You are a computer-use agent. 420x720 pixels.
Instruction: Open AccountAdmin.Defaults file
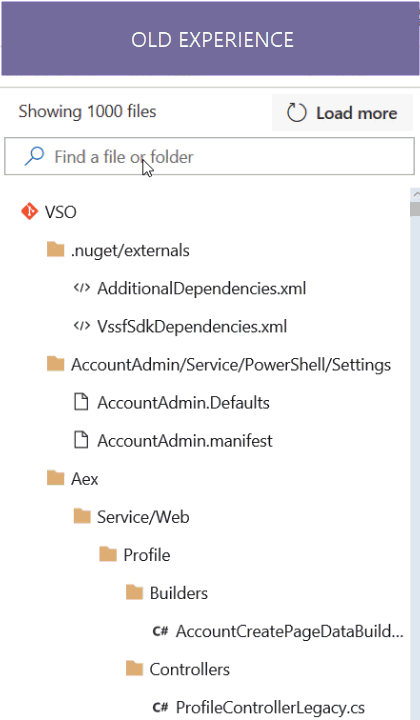[x=183, y=403]
